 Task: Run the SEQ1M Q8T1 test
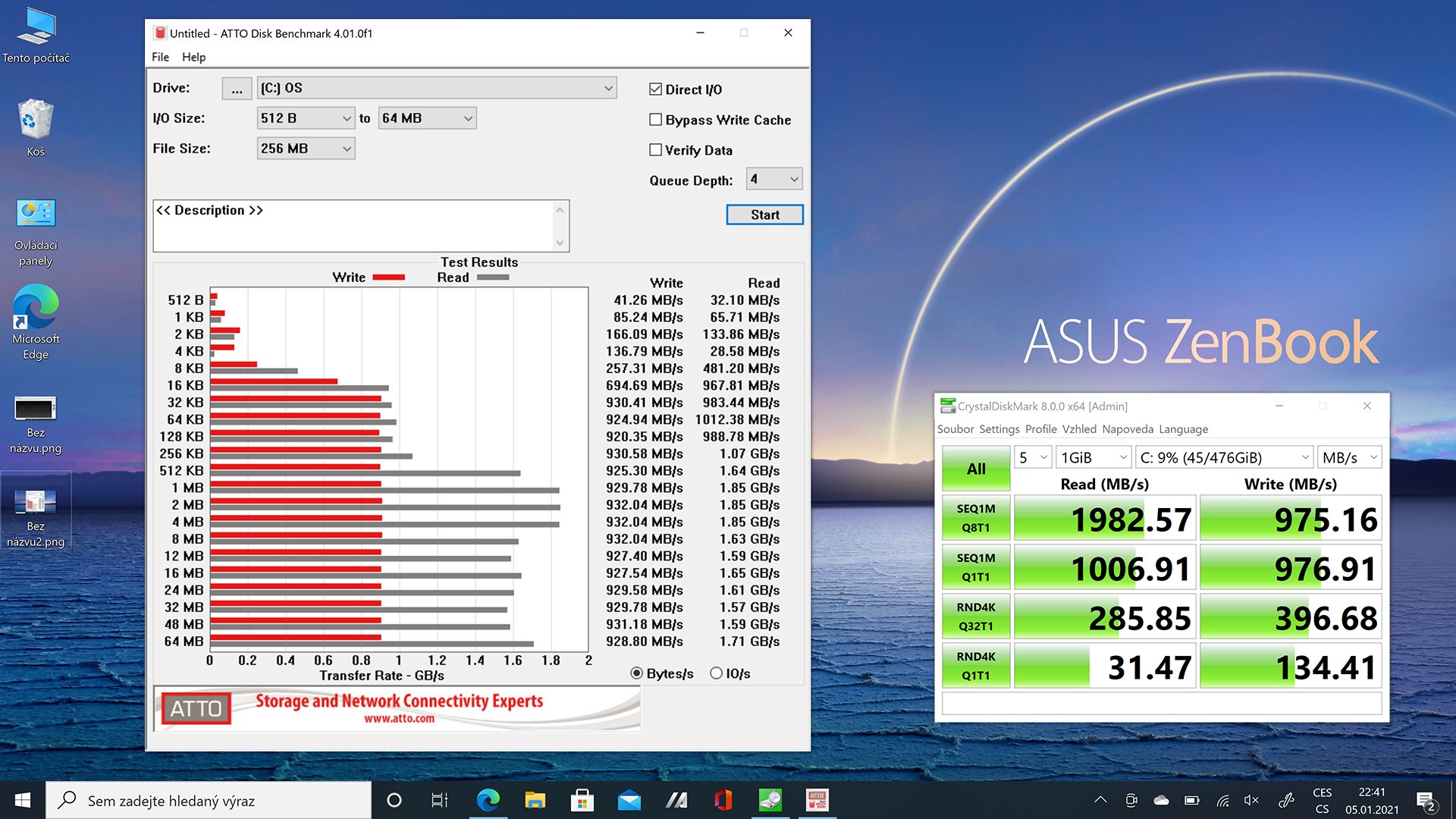pos(976,518)
